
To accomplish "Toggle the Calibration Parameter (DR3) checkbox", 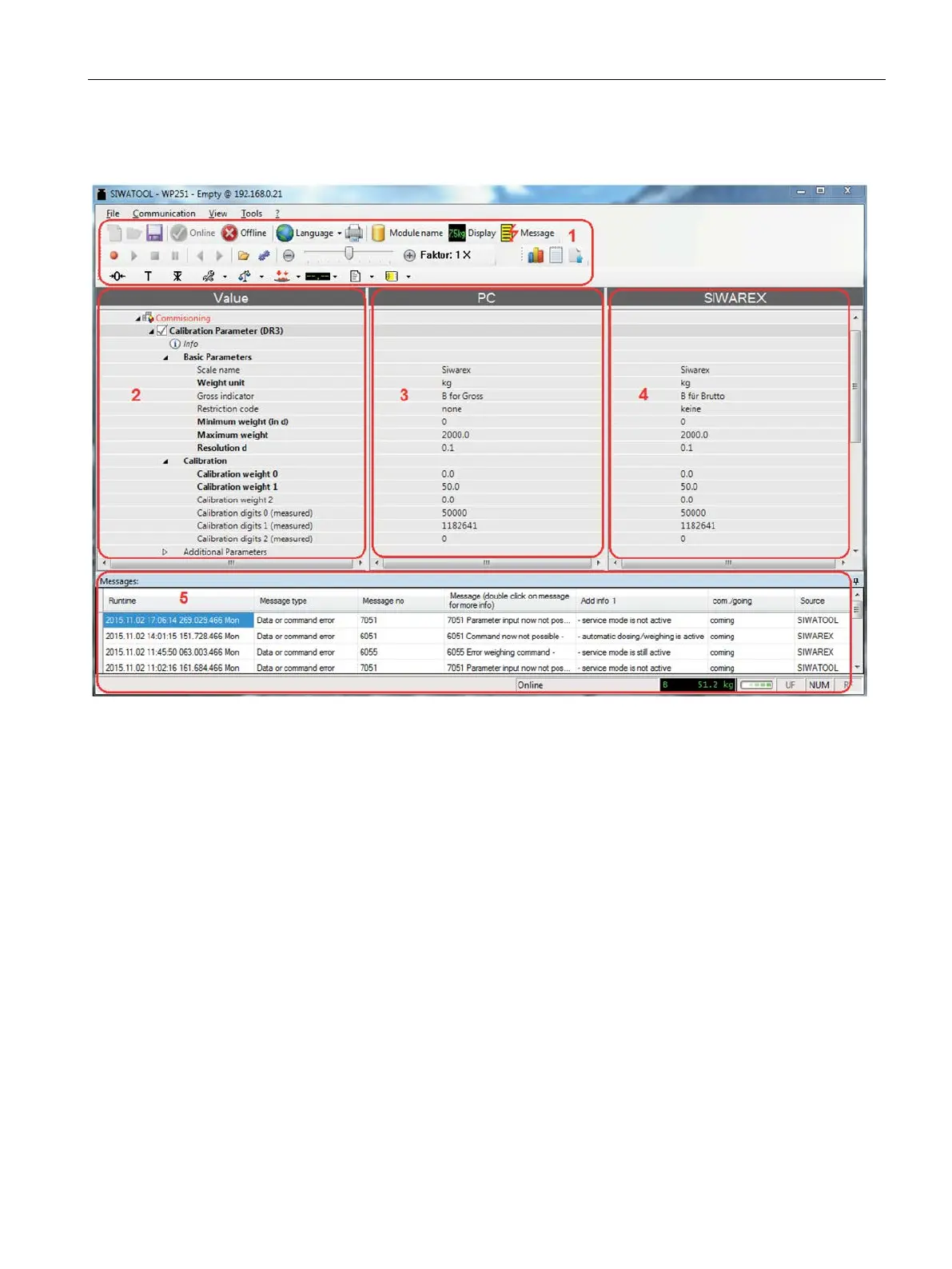I will [162, 331].
